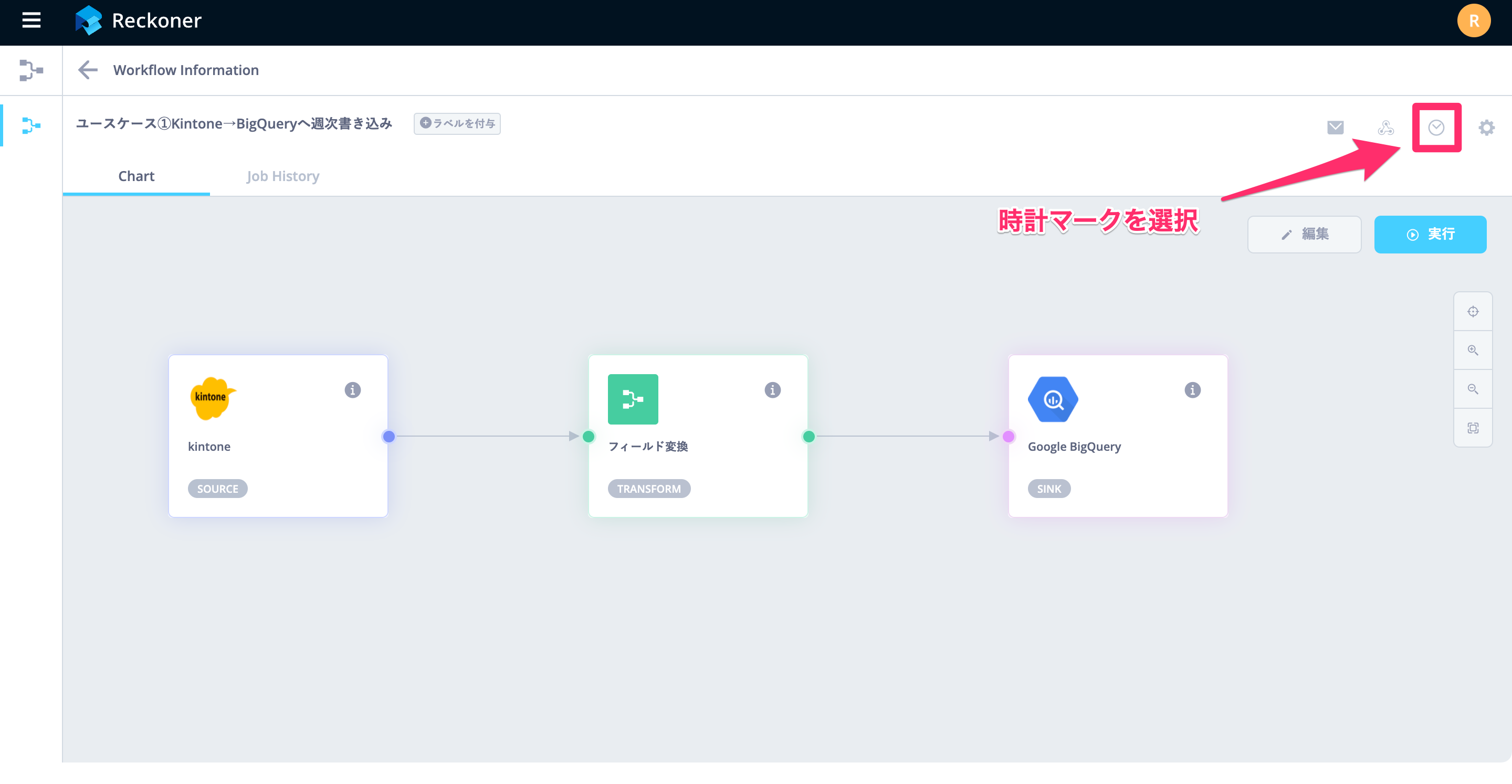This screenshot has height=784, width=1512.
Task: Go back with the left arrow
Action: (88, 70)
